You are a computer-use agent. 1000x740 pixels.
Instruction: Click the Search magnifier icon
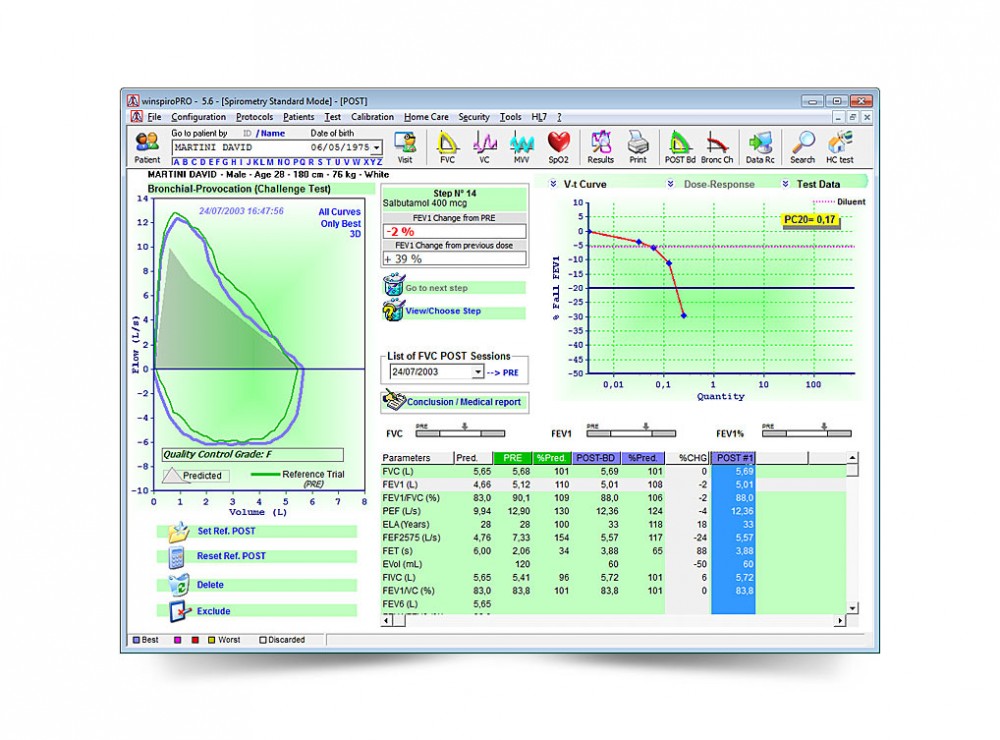click(802, 146)
